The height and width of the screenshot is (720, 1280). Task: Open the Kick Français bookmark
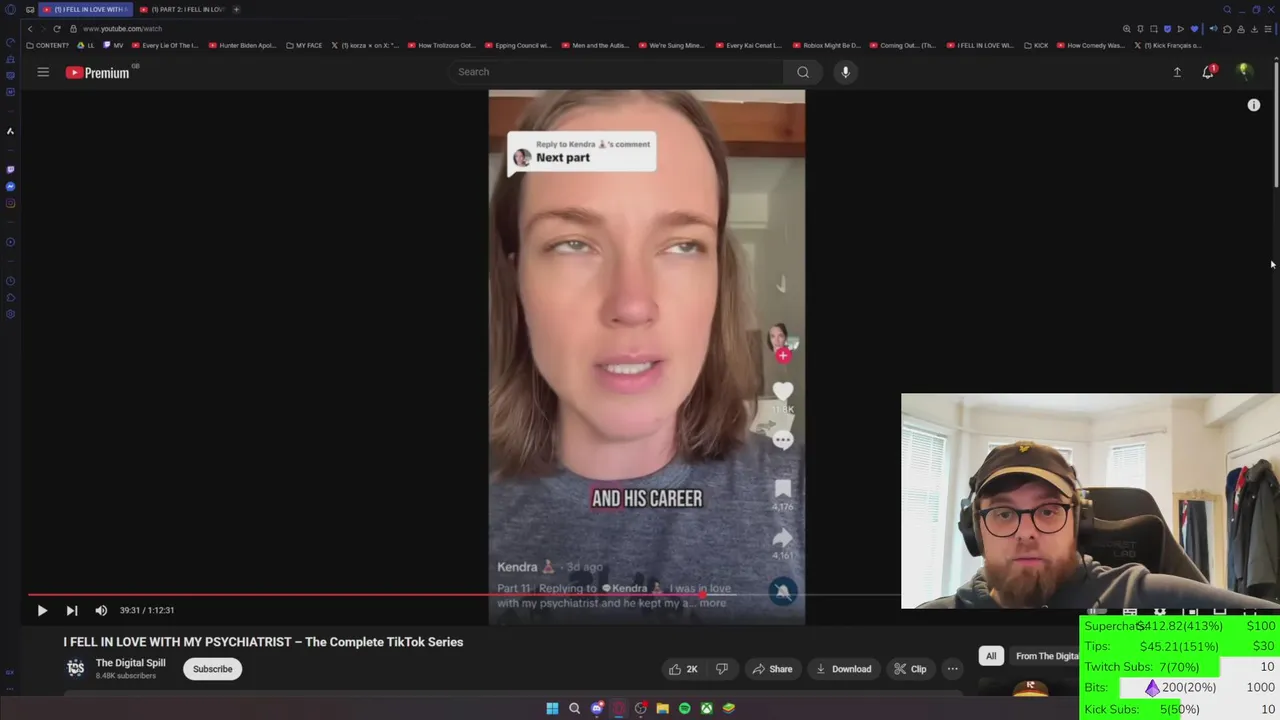[x=1169, y=45]
